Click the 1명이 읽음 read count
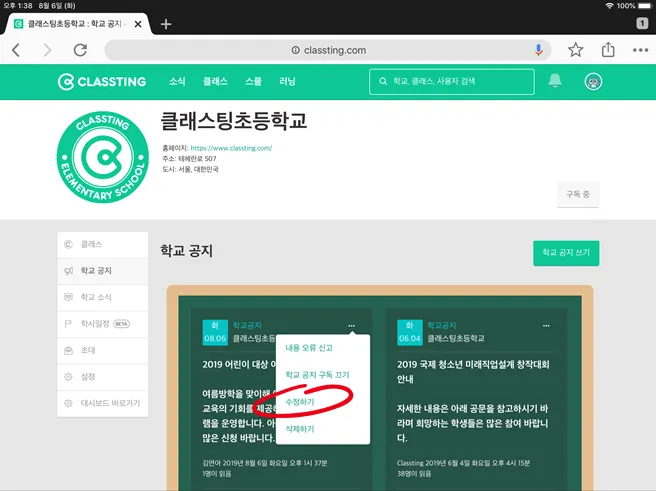The width and height of the screenshot is (656, 491). [217, 473]
